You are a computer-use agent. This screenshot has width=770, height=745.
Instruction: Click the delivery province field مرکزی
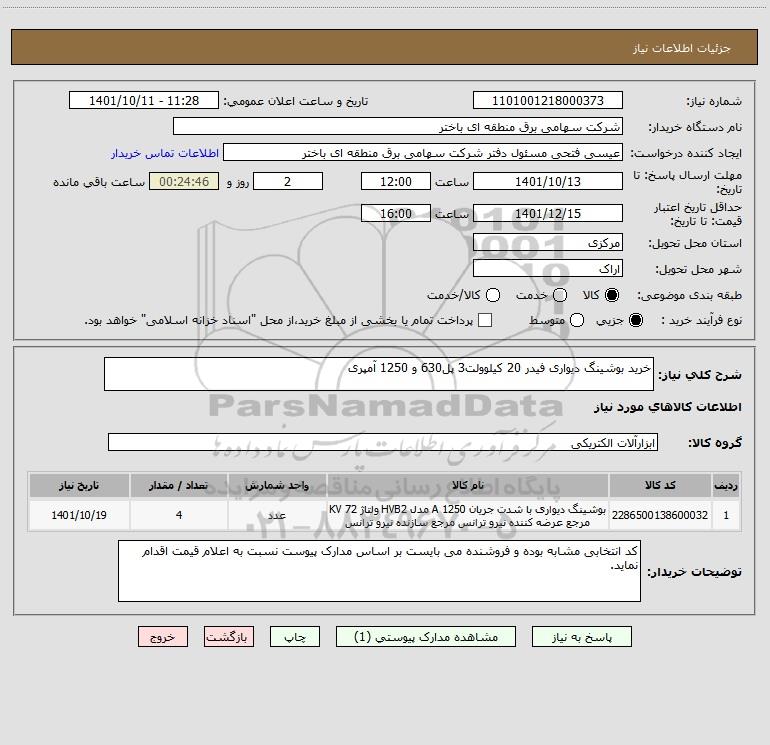548,243
